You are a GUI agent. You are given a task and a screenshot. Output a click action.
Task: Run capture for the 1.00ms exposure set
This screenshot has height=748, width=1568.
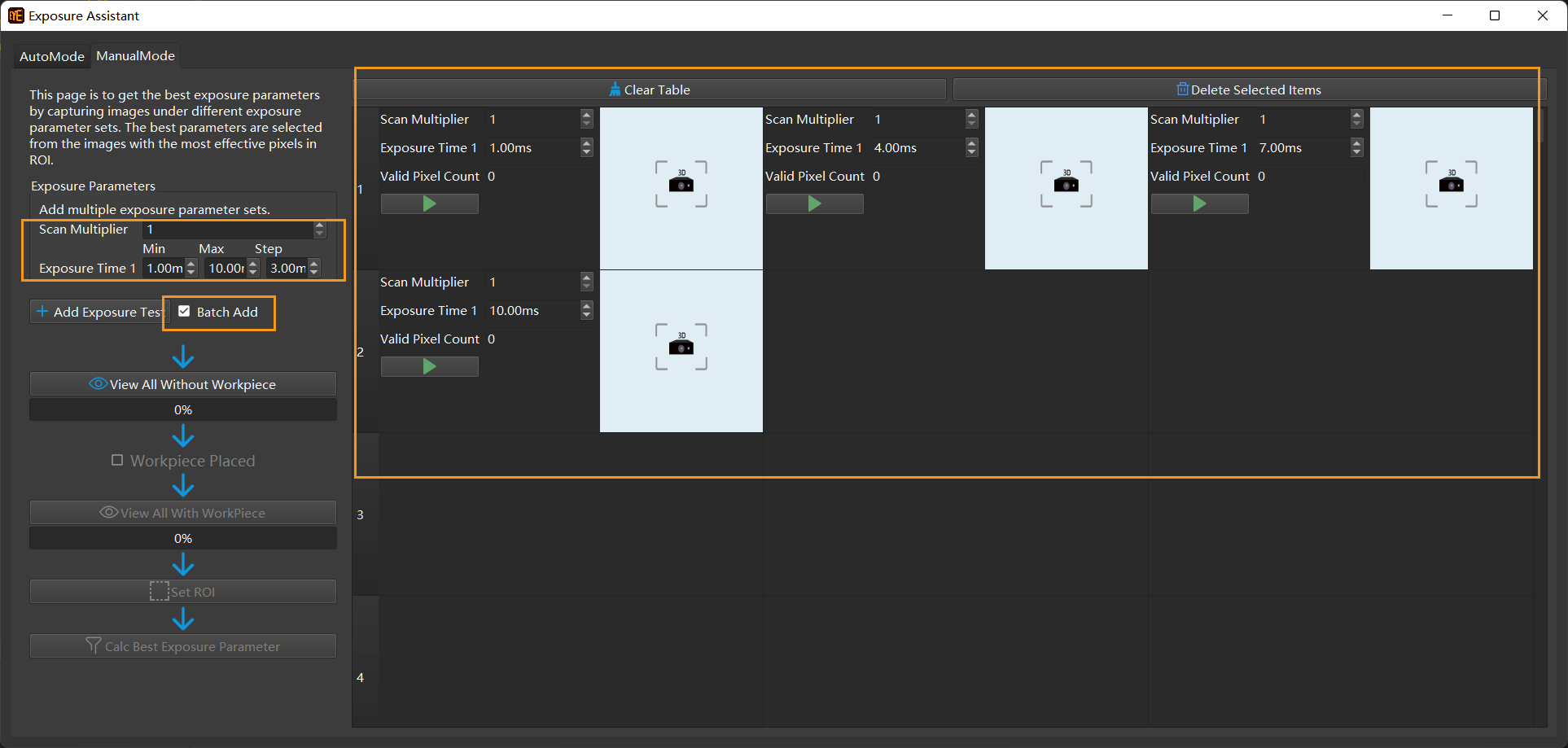point(429,204)
